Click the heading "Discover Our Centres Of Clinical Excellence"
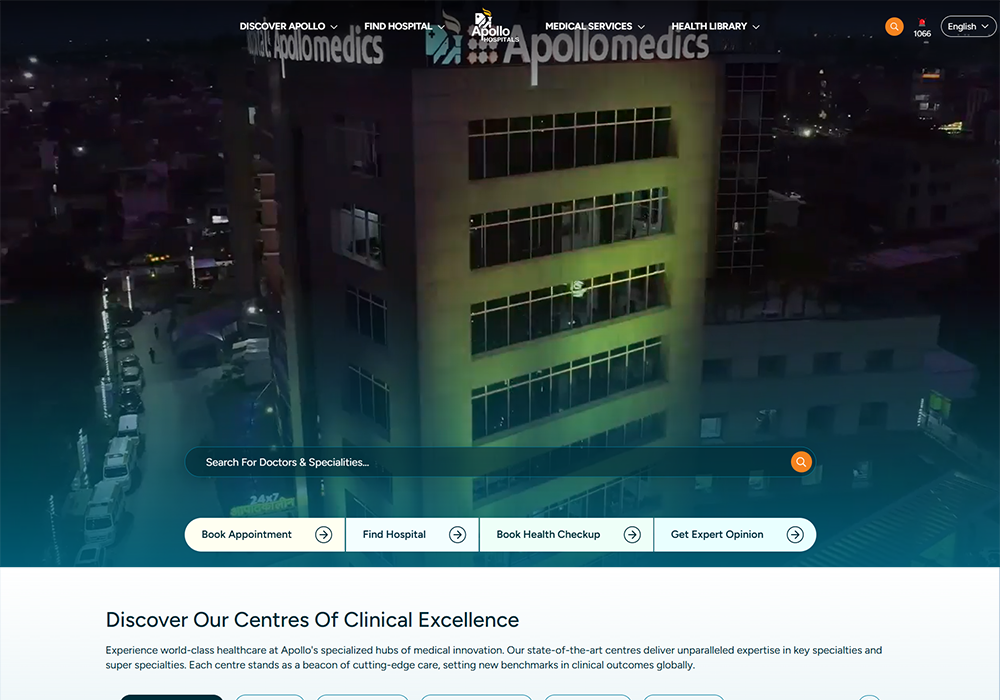The height and width of the screenshot is (700, 1000). point(312,620)
